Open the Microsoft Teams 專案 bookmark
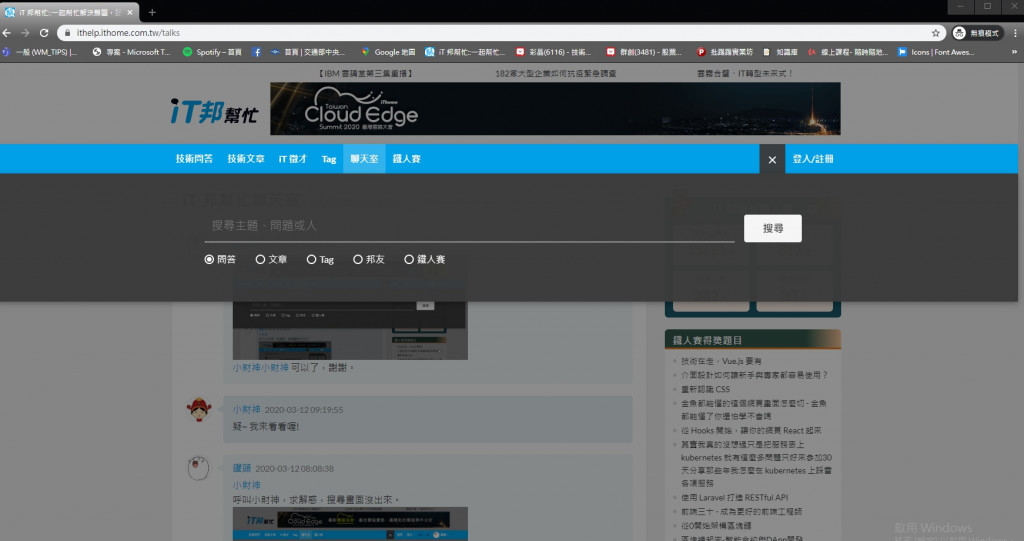1024x541 pixels. click(131, 52)
